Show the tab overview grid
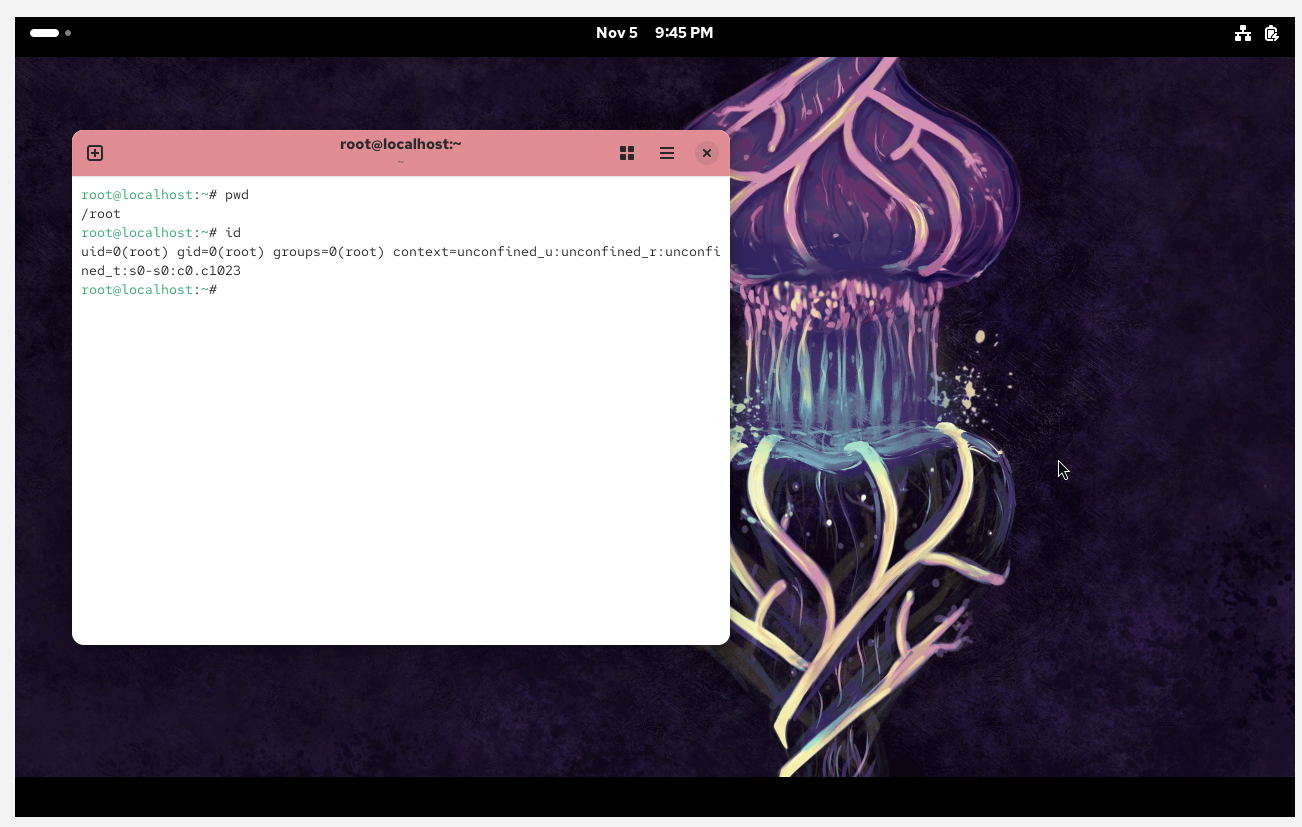 tap(627, 153)
